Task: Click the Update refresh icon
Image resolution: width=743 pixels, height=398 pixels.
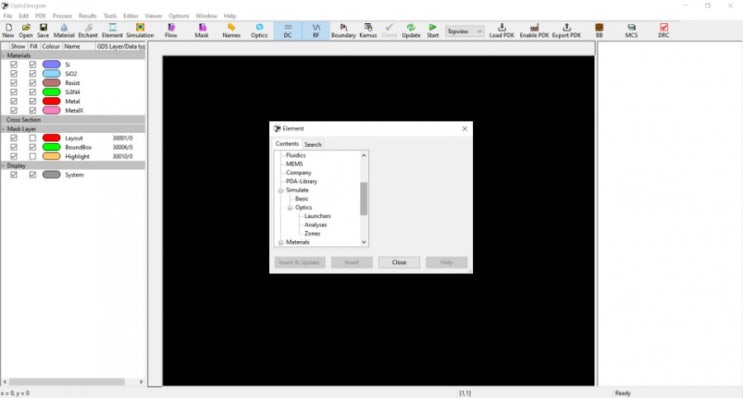Action: (x=411, y=30)
